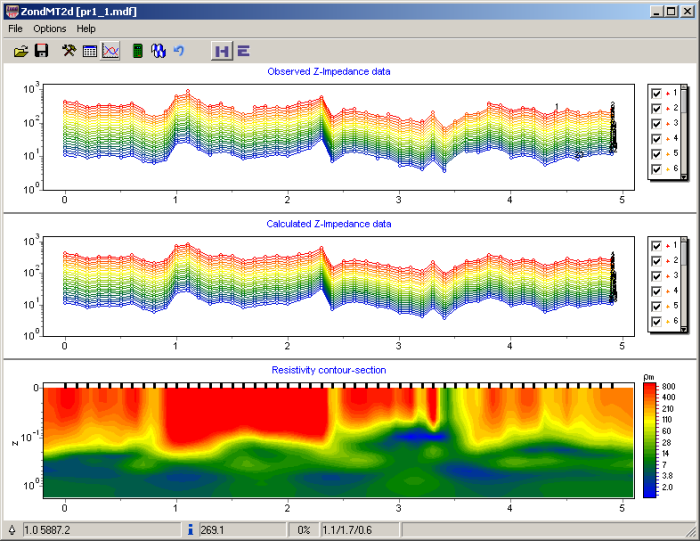The height and width of the screenshot is (541, 700).
Task: Toggle the graph curves view icon
Action: coord(110,51)
